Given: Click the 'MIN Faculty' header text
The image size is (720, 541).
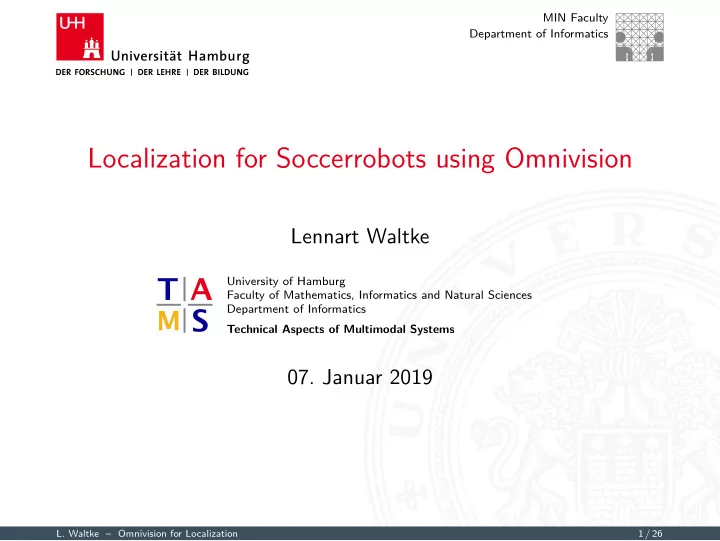Looking at the screenshot, I should (575, 18).
